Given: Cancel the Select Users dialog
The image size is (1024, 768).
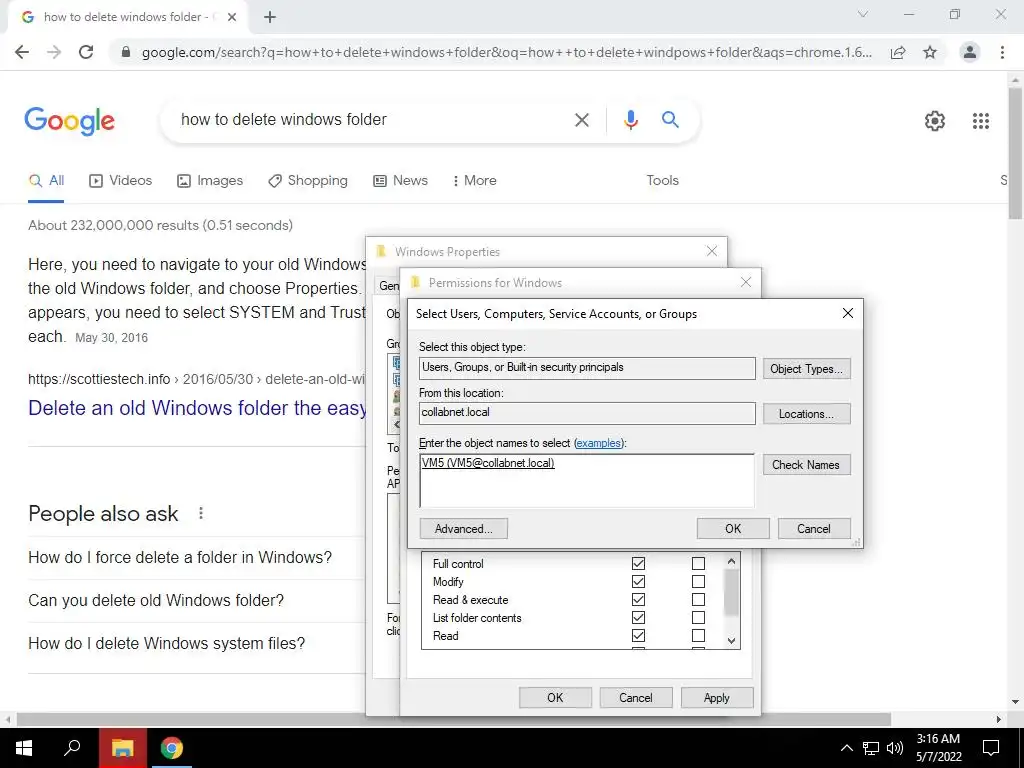Looking at the screenshot, I should tap(814, 528).
